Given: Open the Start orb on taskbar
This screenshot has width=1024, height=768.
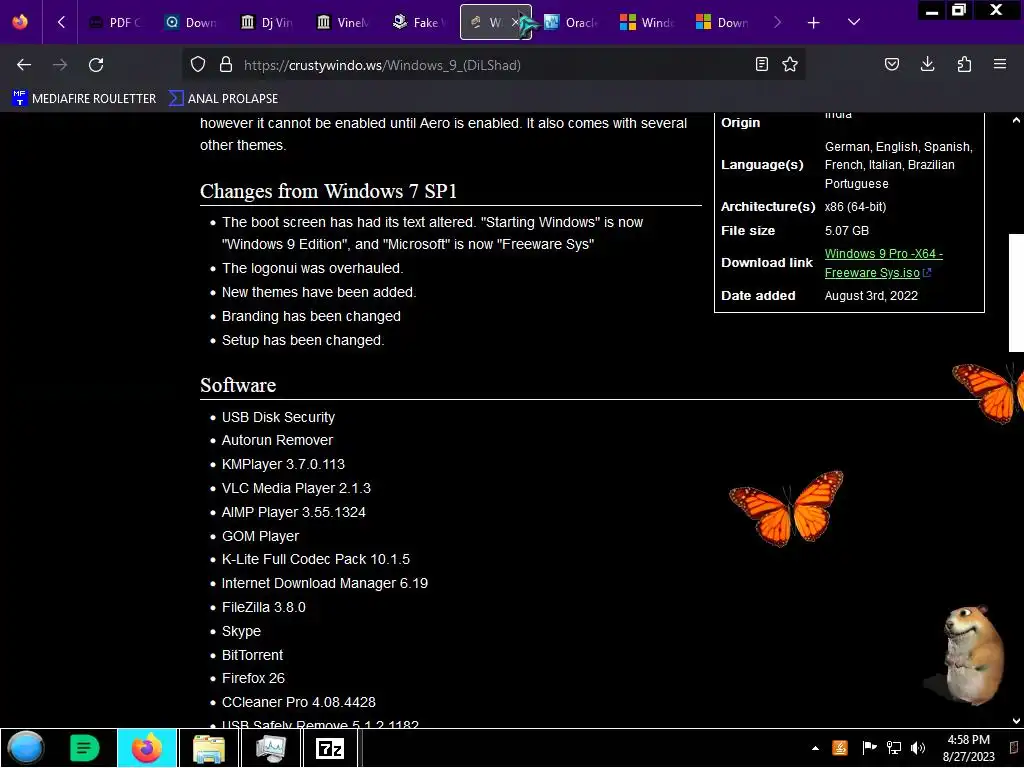Looking at the screenshot, I should [25, 748].
